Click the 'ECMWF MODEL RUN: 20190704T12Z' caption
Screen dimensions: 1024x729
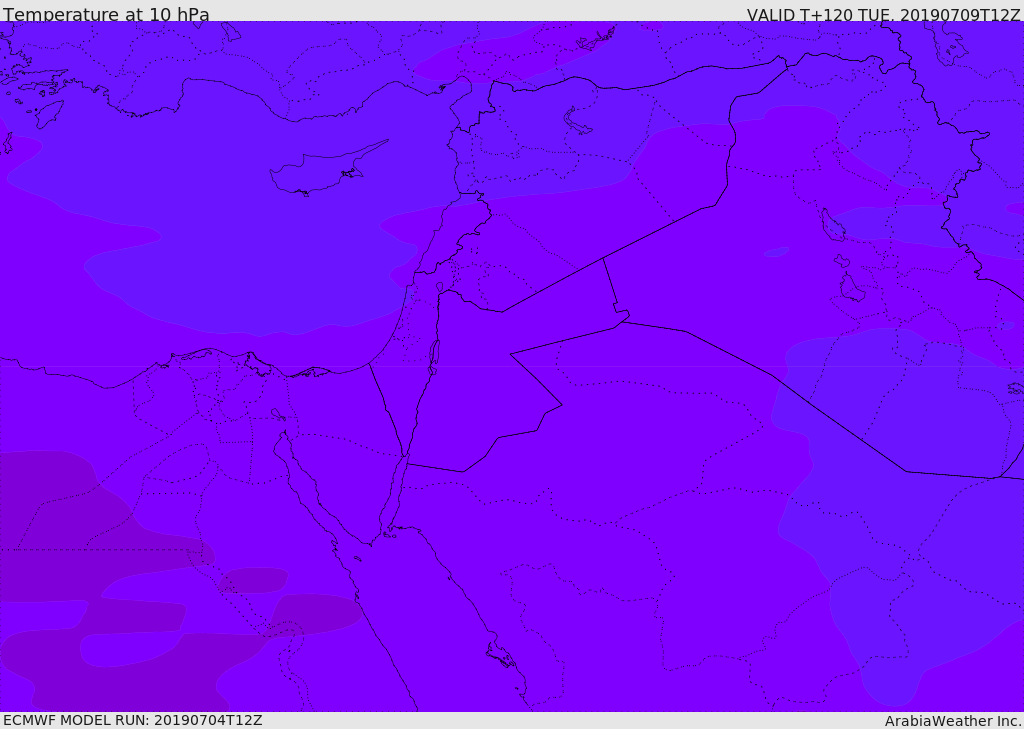coord(133,721)
